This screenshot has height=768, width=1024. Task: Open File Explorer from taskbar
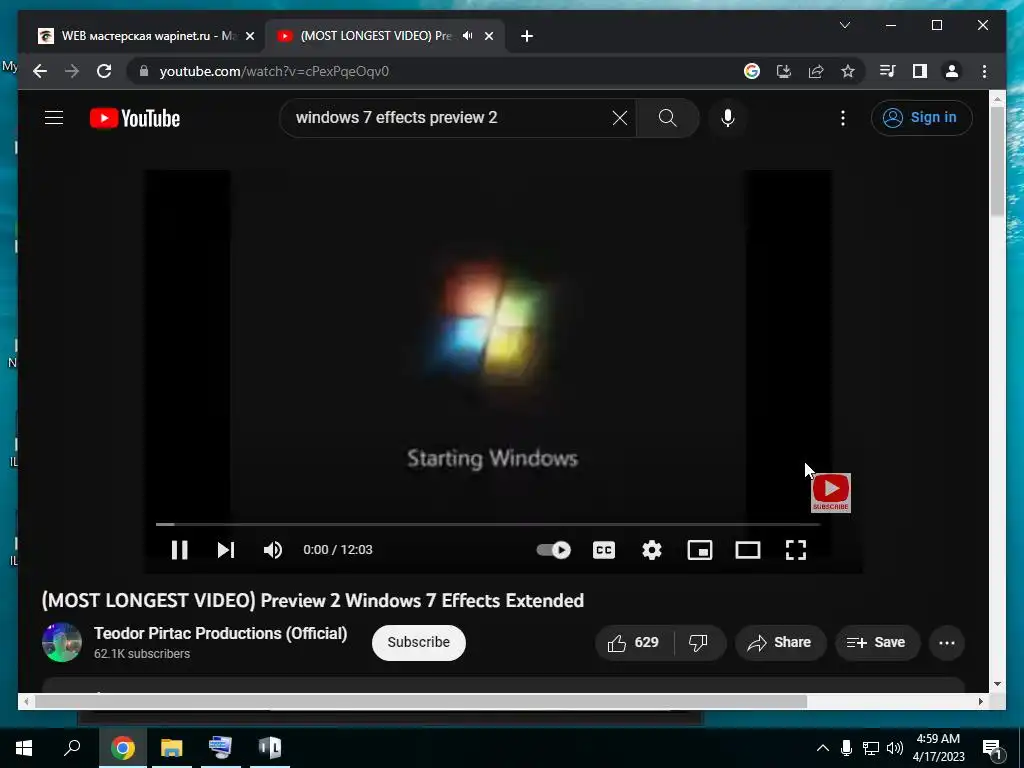click(172, 748)
